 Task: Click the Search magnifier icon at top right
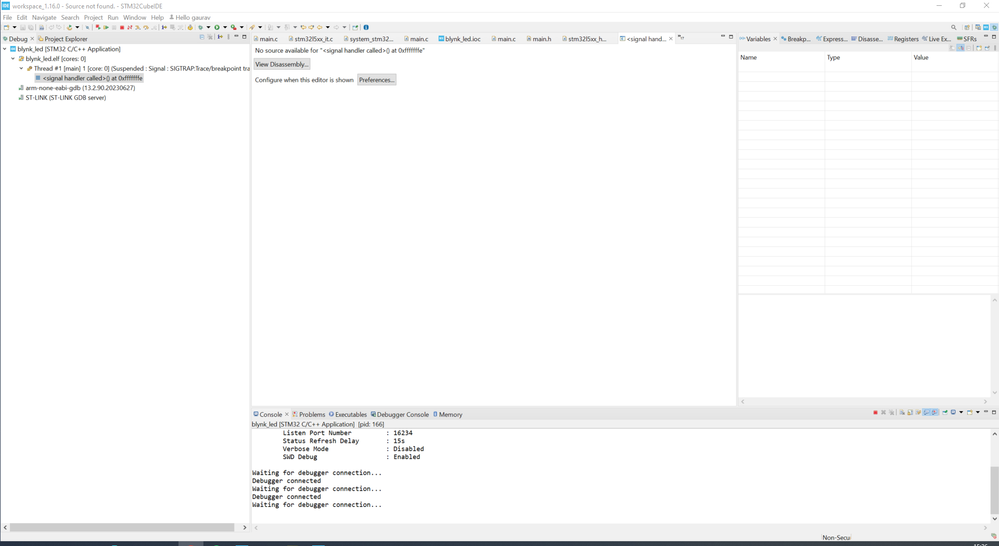954,27
